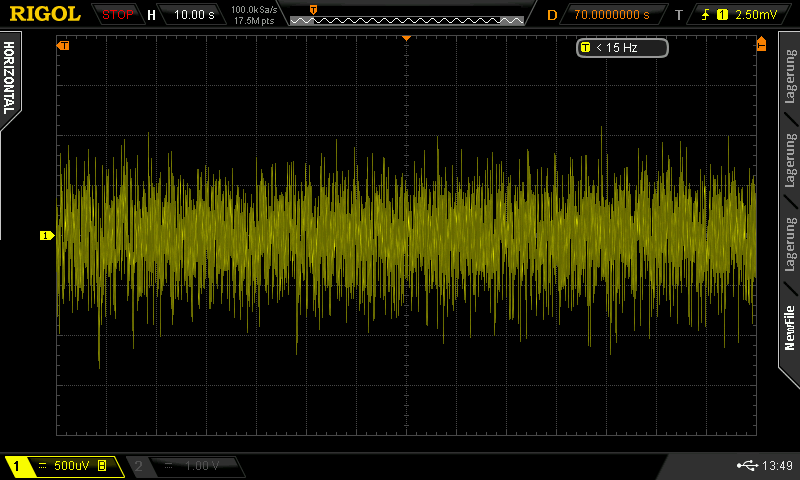Viewport: 800px width, 480px height.
Task: Click the H horizontal label
Action: click(x=151, y=15)
